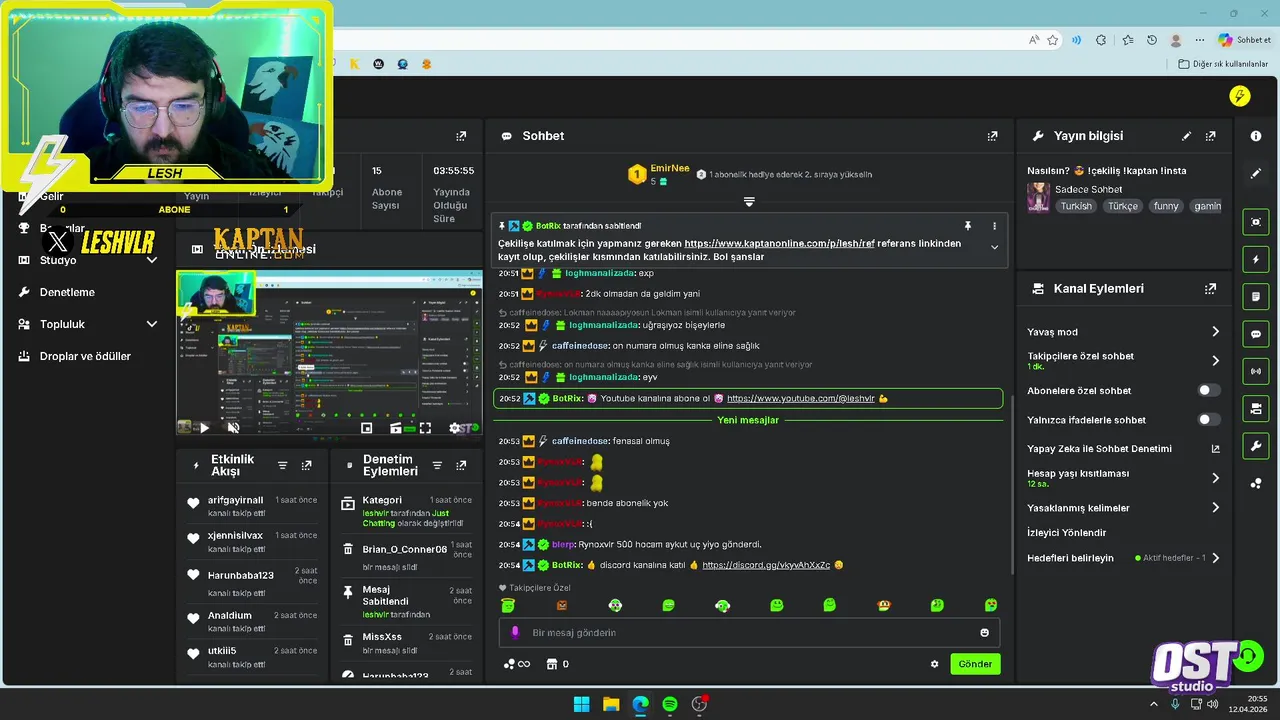The image size is (1280, 720).
Task: Open Windows Start menu
Action: coord(581,704)
